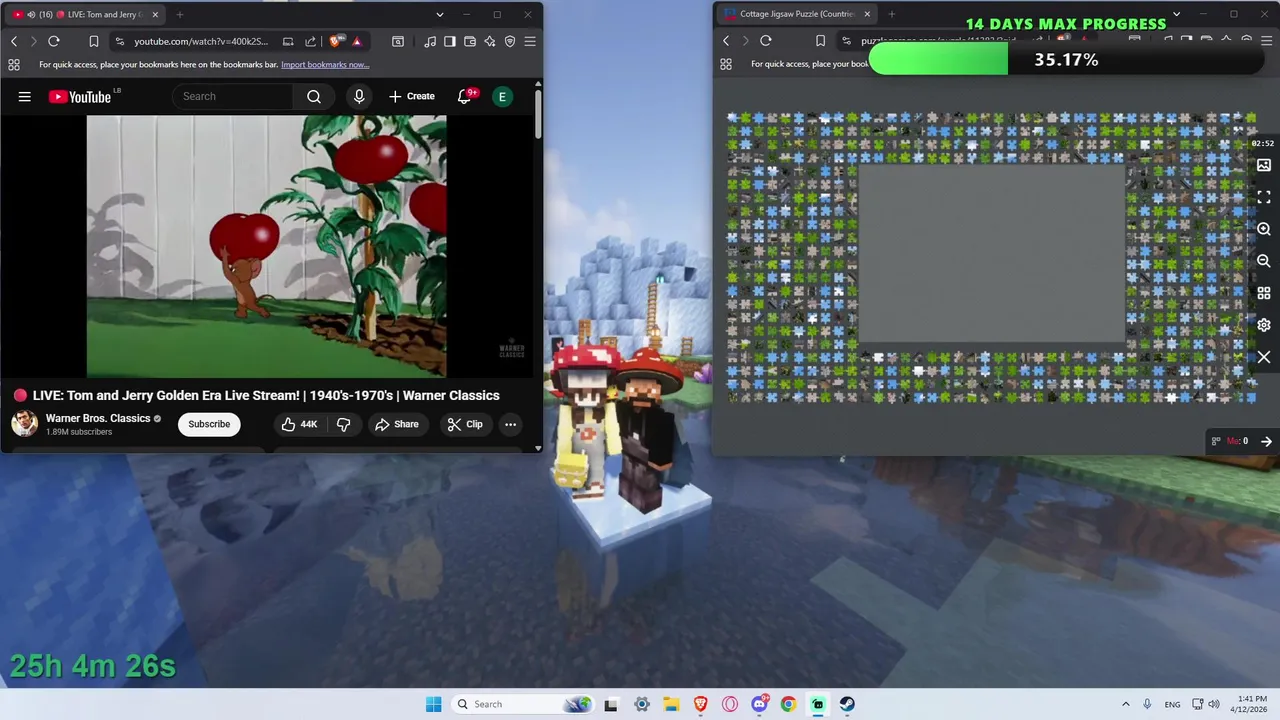Click the YouTube page vertical scrollbar
Screen dimensions: 1280x720
[x=538, y=115]
